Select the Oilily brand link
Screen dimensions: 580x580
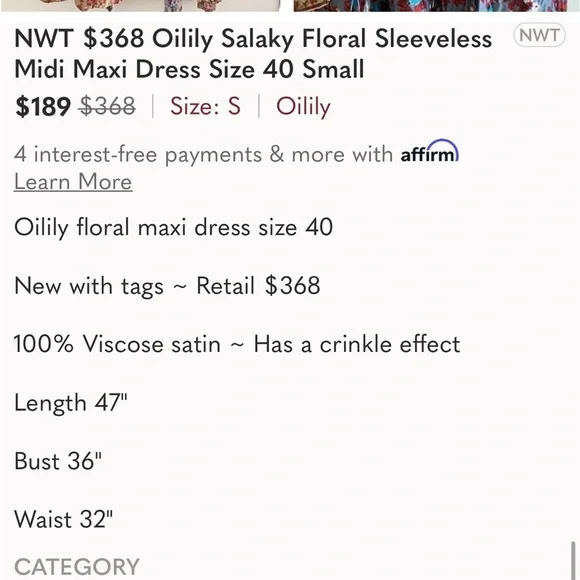[303, 107]
